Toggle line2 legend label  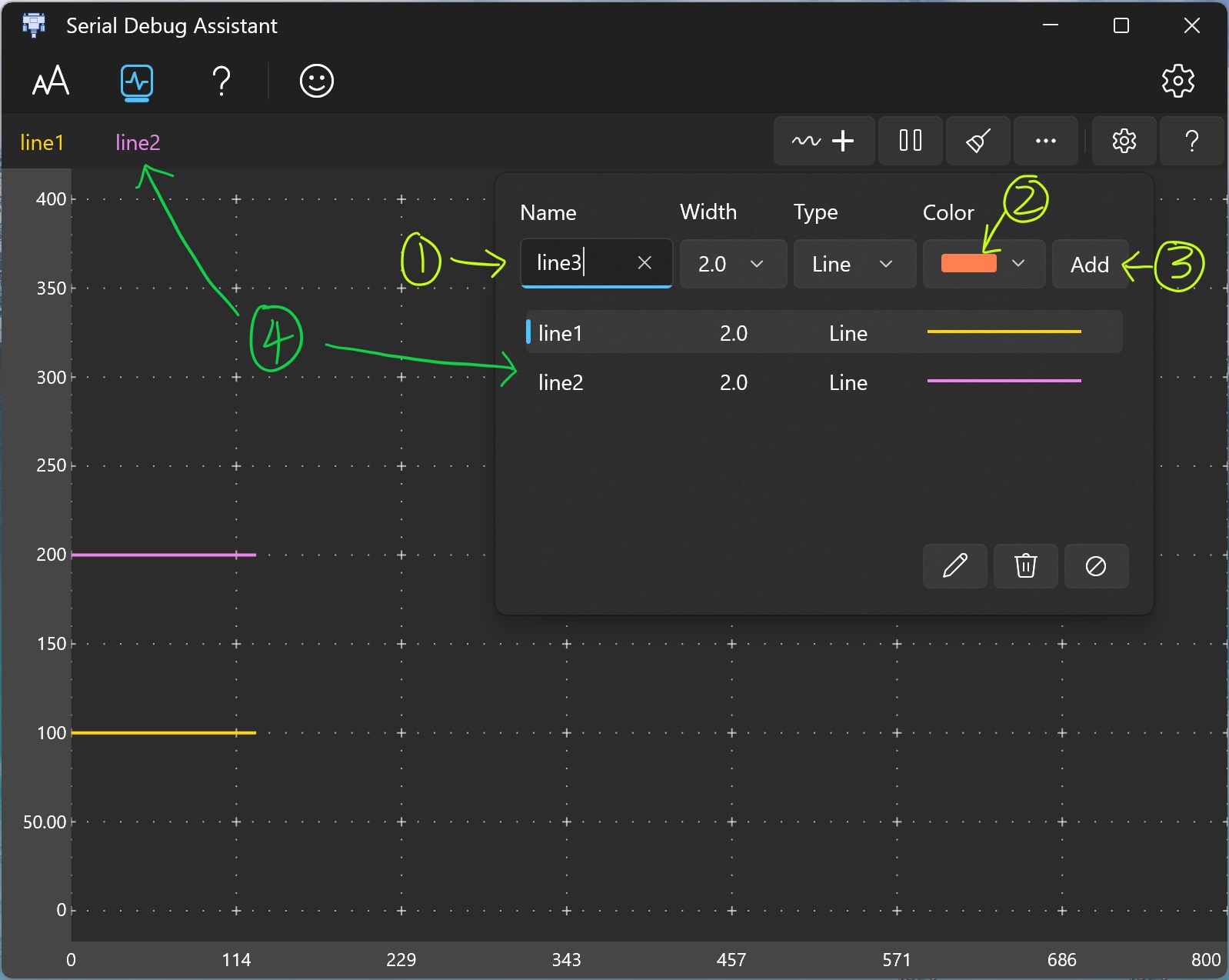coord(138,142)
